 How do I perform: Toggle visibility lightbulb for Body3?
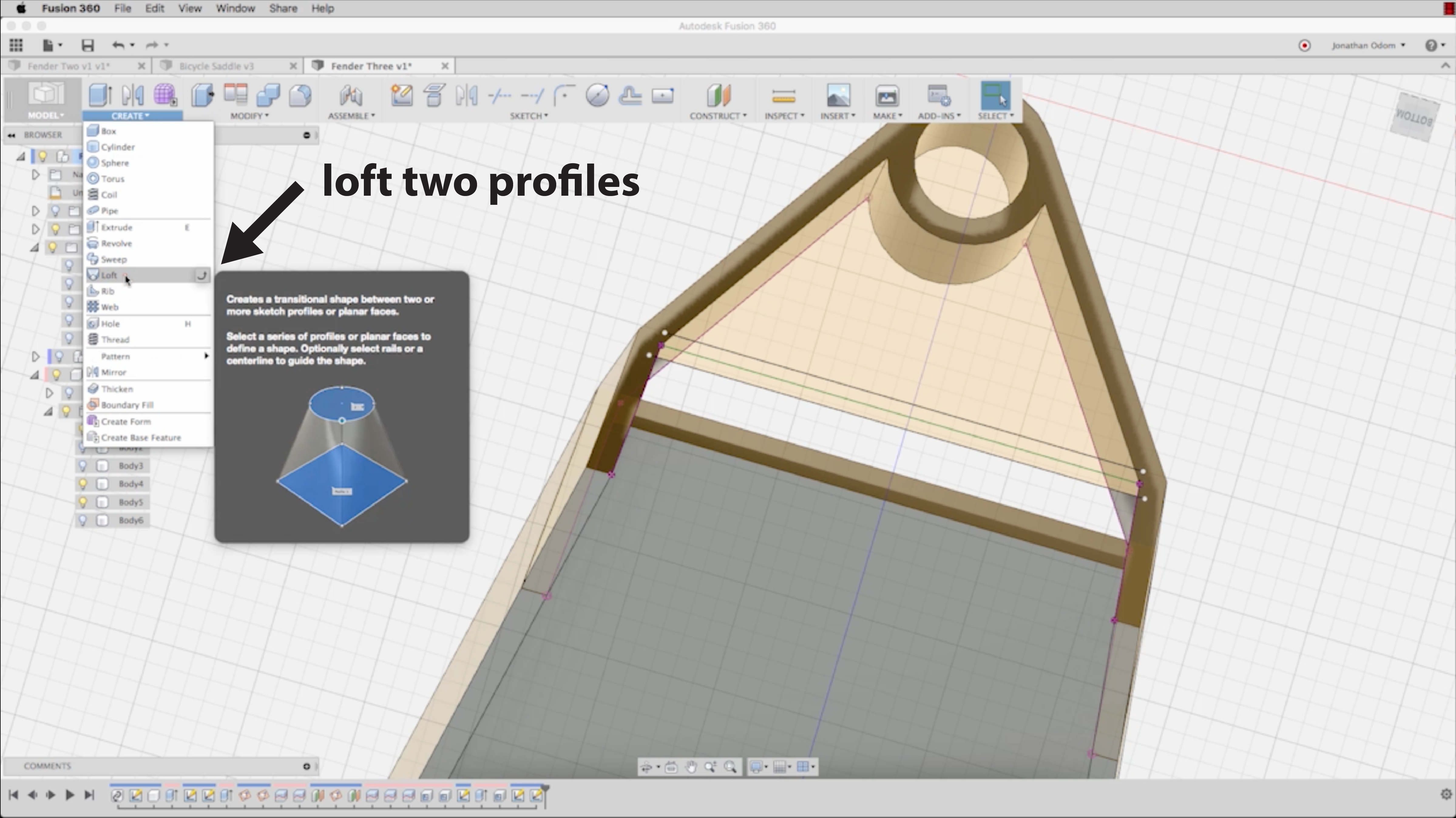pos(83,466)
